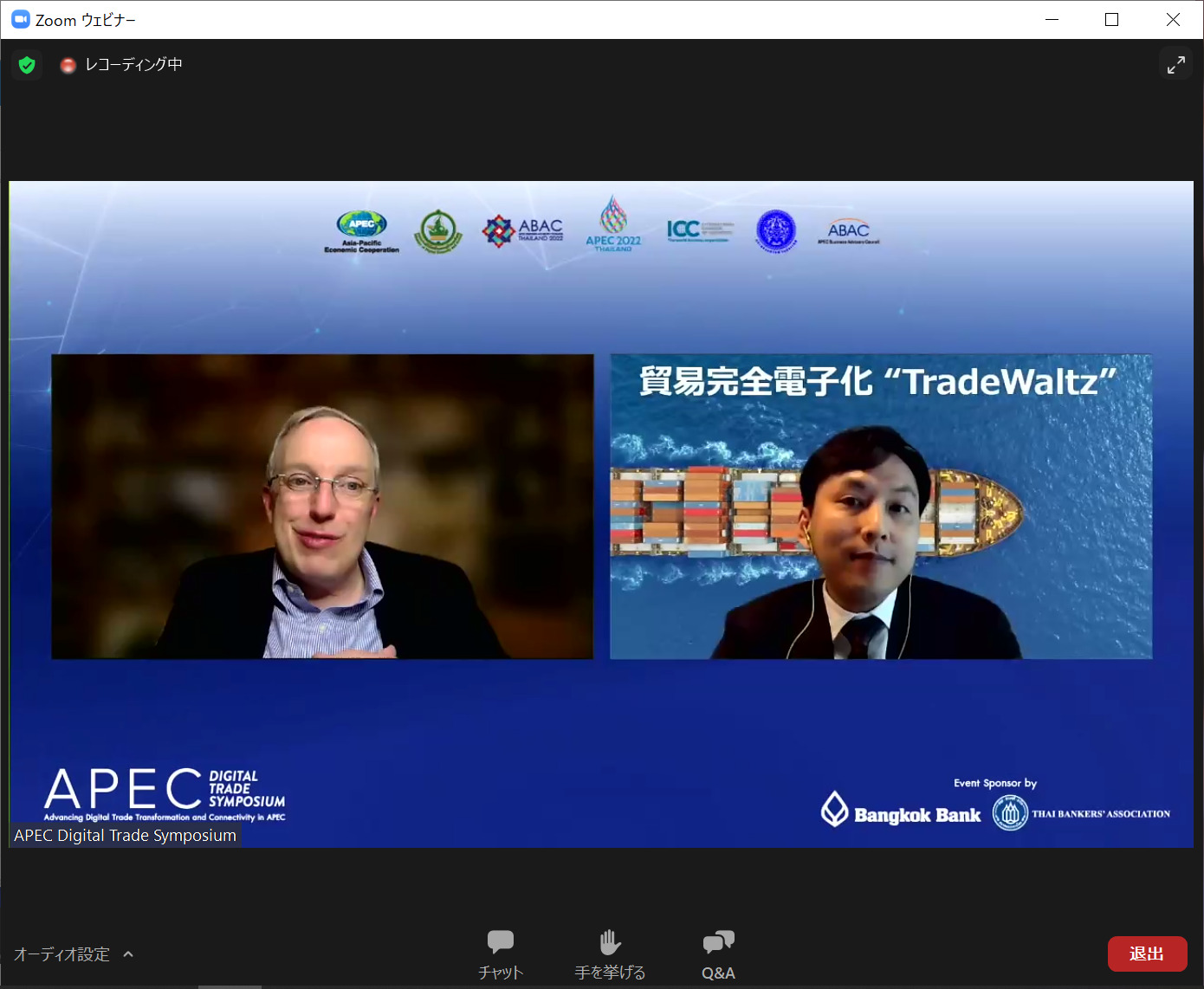Expand the オーディオ設定 caret menu
The image size is (1204, 989).
128,954
